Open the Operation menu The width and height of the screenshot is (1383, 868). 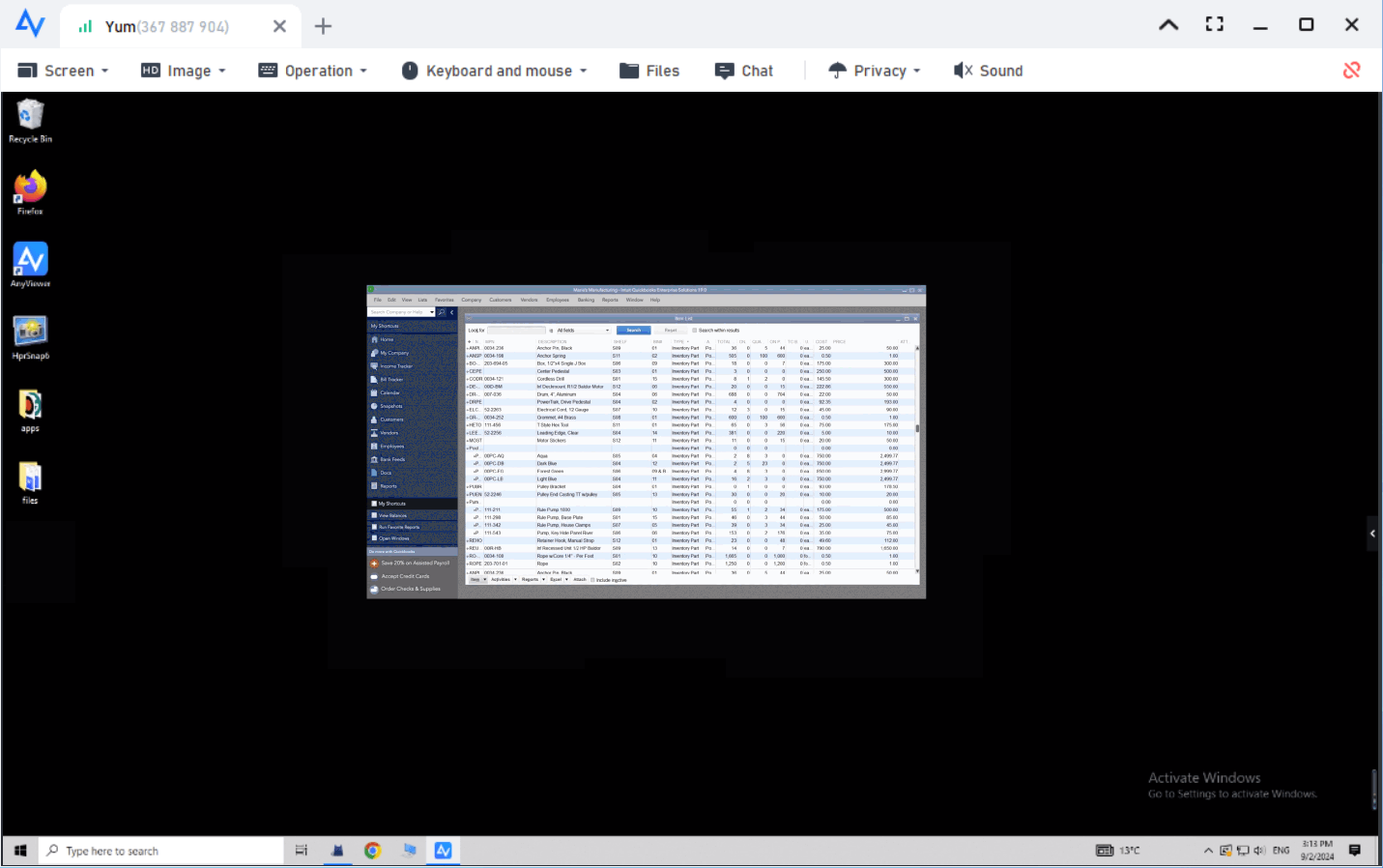(x=313, y=71)
